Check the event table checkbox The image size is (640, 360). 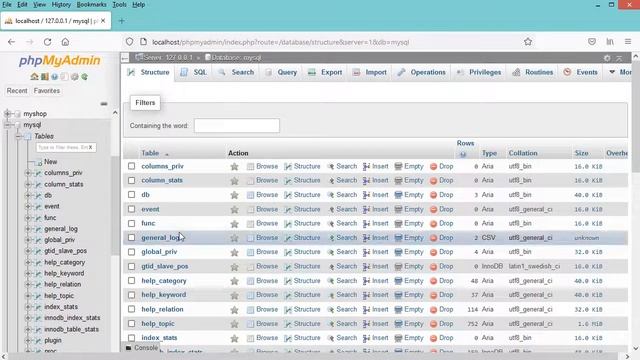pos(131,209)
